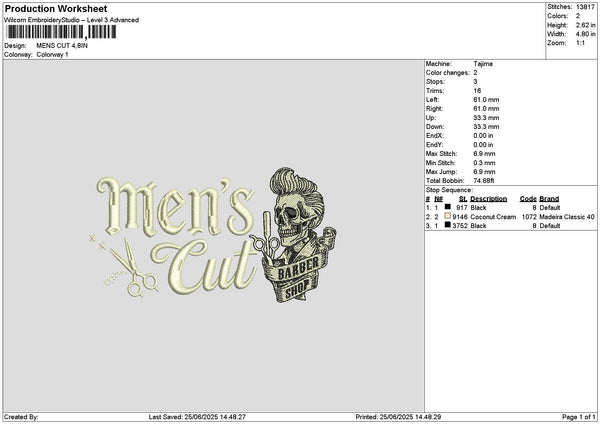Click the Stops value 3
Screen dimensions: 600x424
(475, 82)
